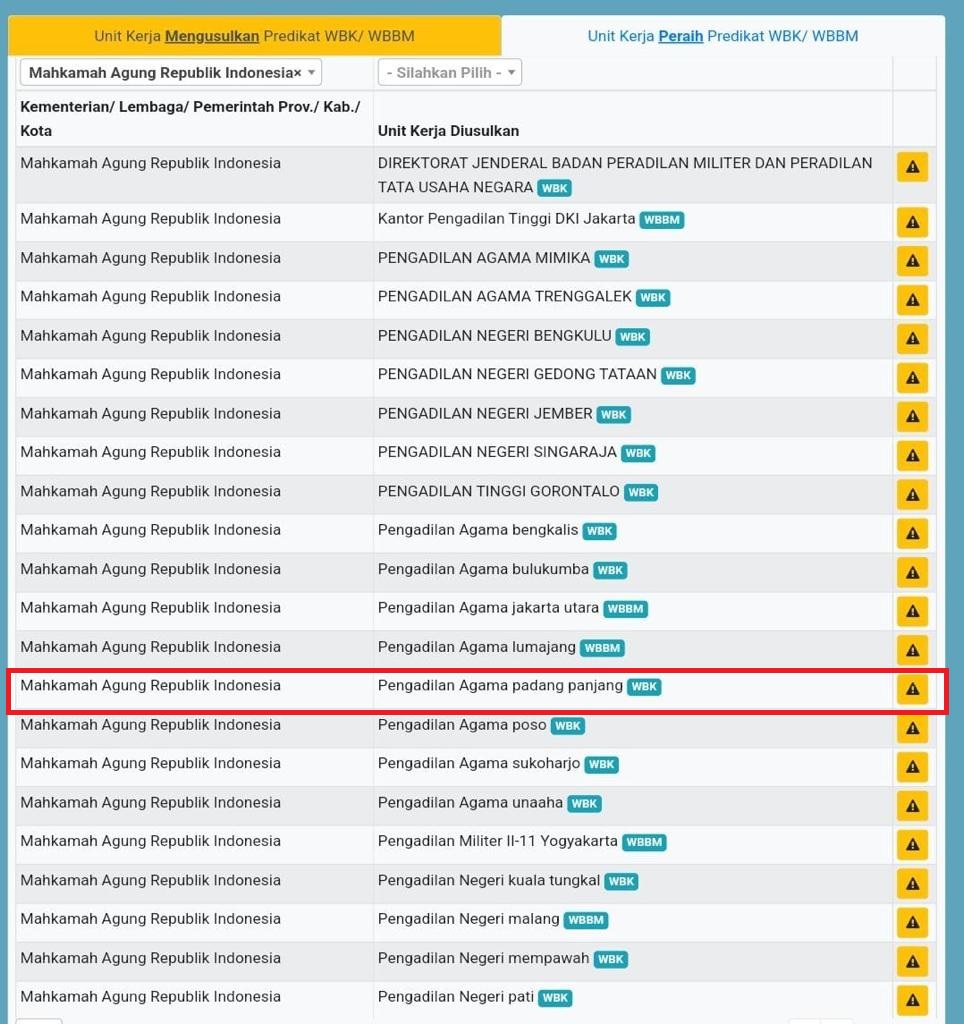Select text 'Pengadilan Agama bengkalis'
The width and height of the screenshot is (964, 1024).
[x=477, y=530]
